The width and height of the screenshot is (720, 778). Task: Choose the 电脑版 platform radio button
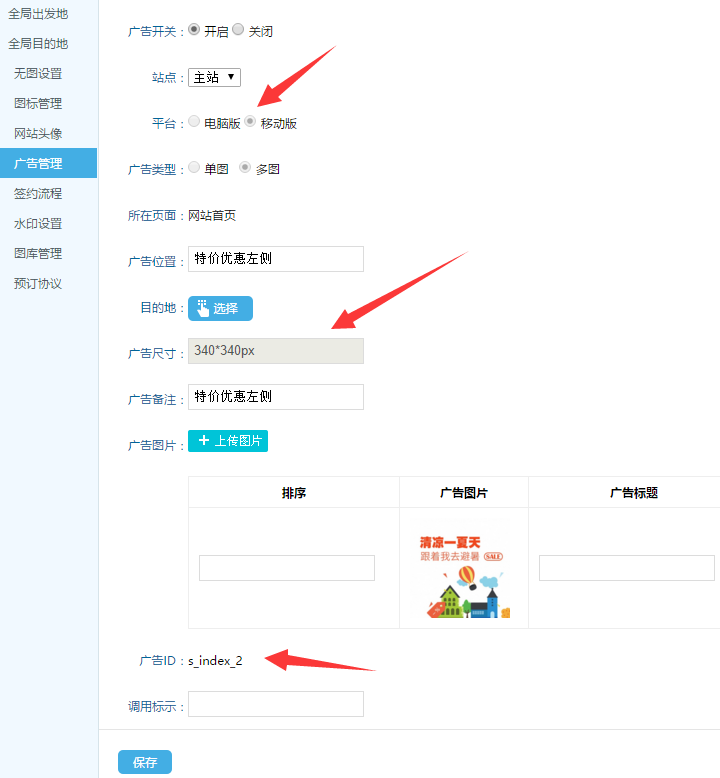pos(194,122)
